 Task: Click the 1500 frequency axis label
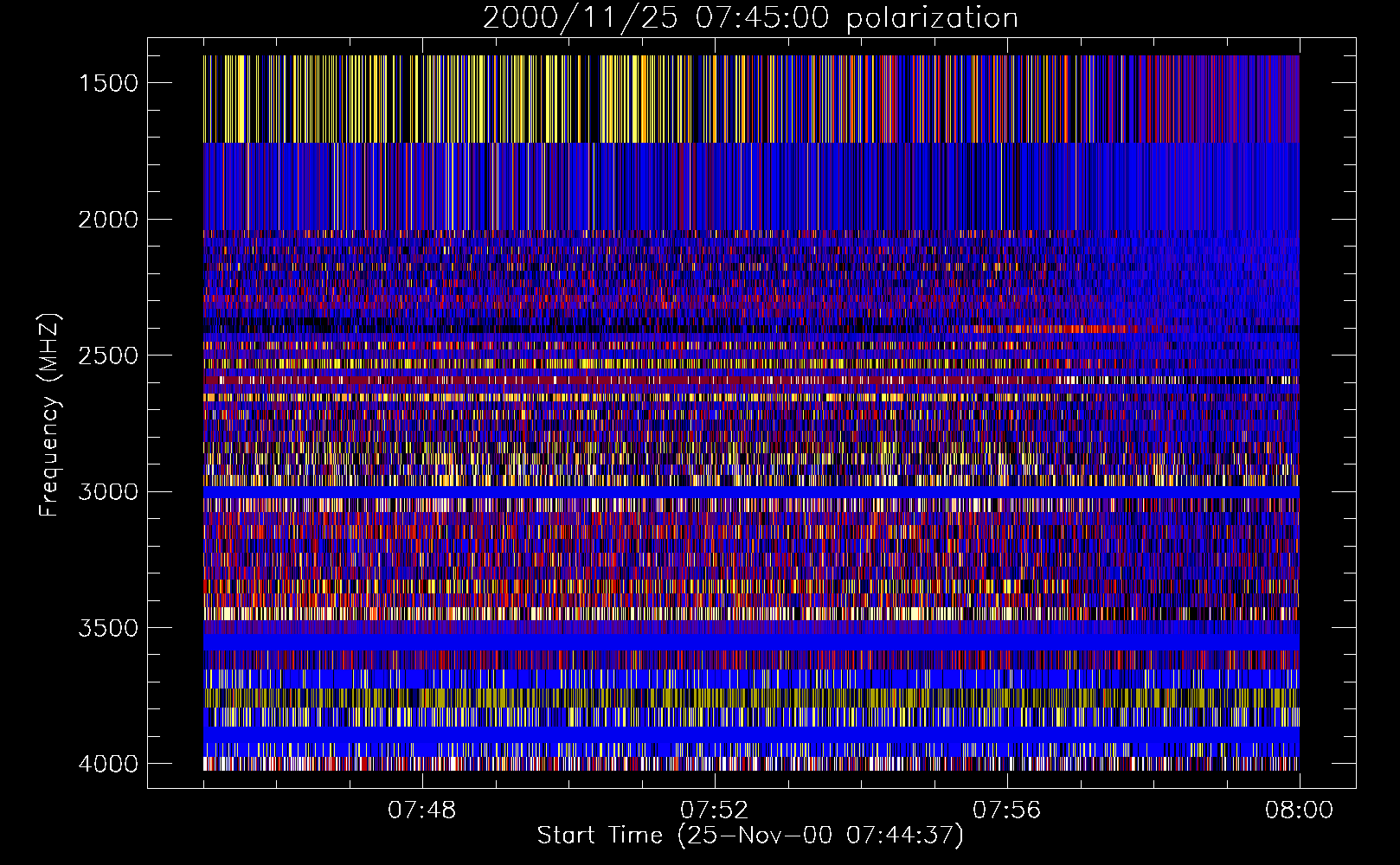[x=108, y=83]
